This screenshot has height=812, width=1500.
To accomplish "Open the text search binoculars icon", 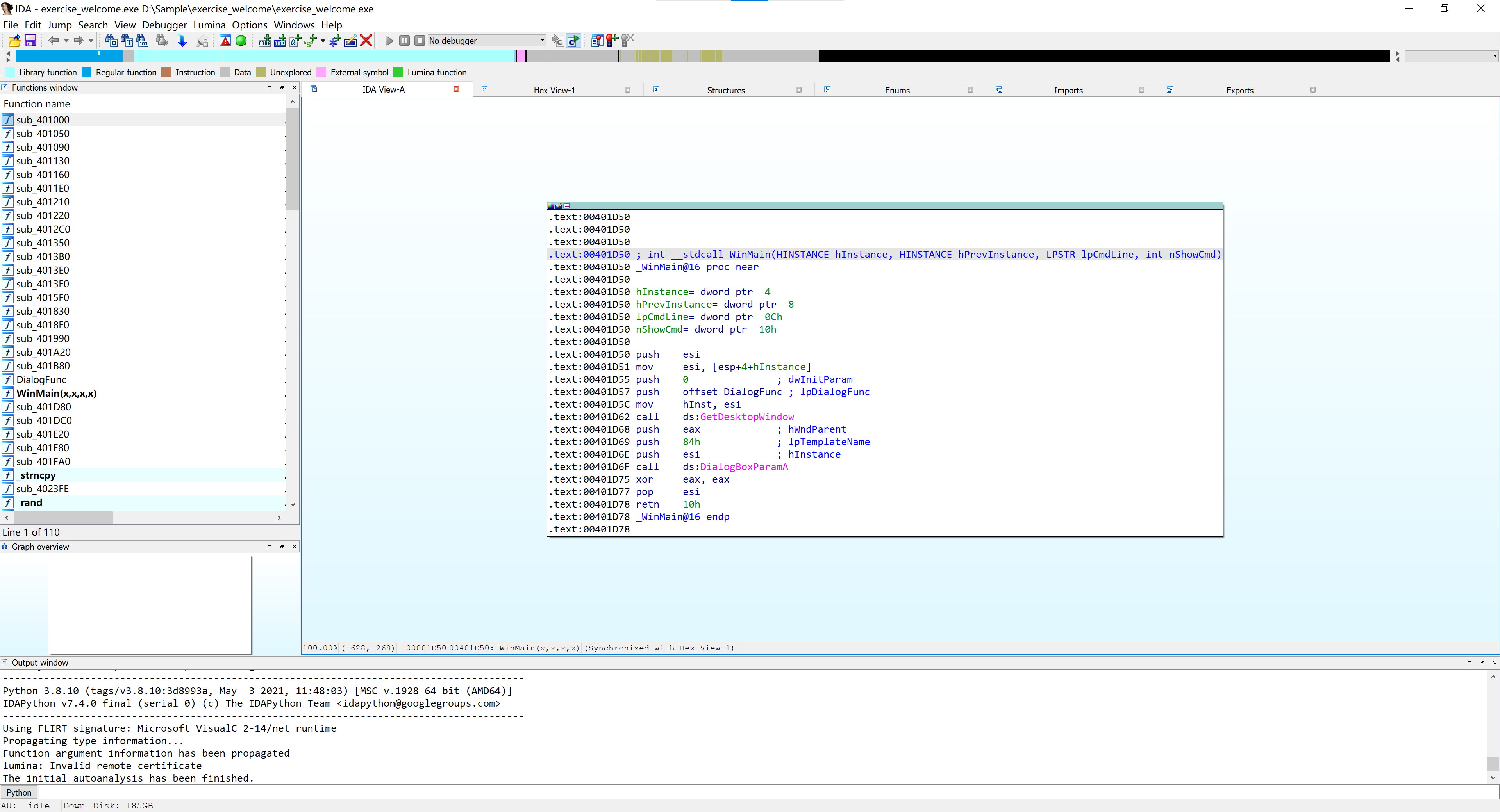I will pos(126,40).
